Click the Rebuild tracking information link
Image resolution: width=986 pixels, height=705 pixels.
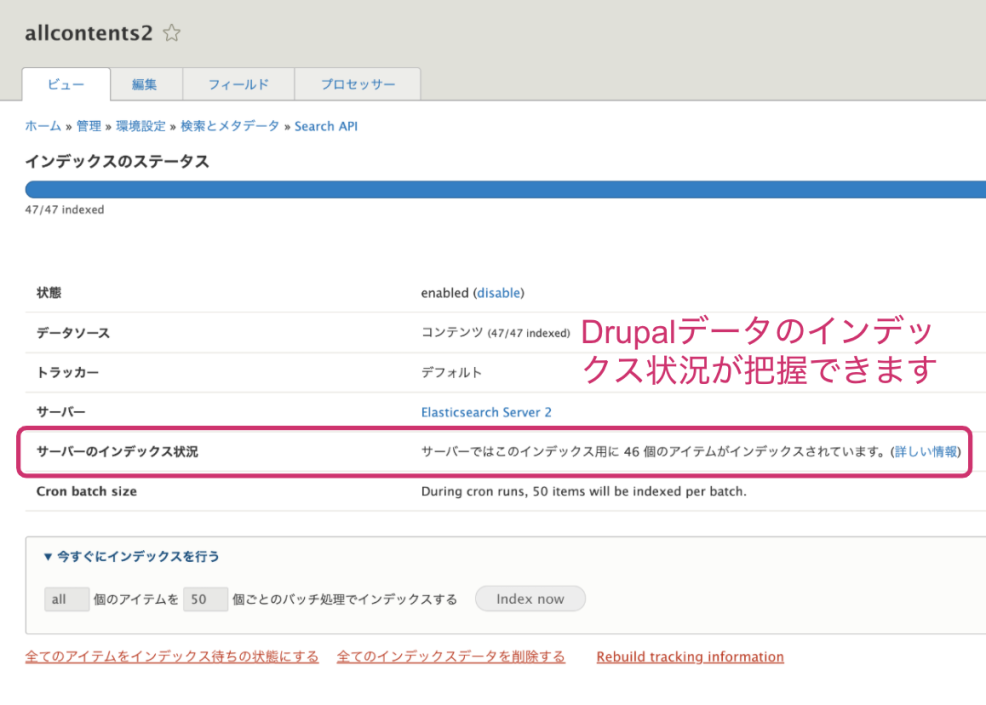(690, 657)
